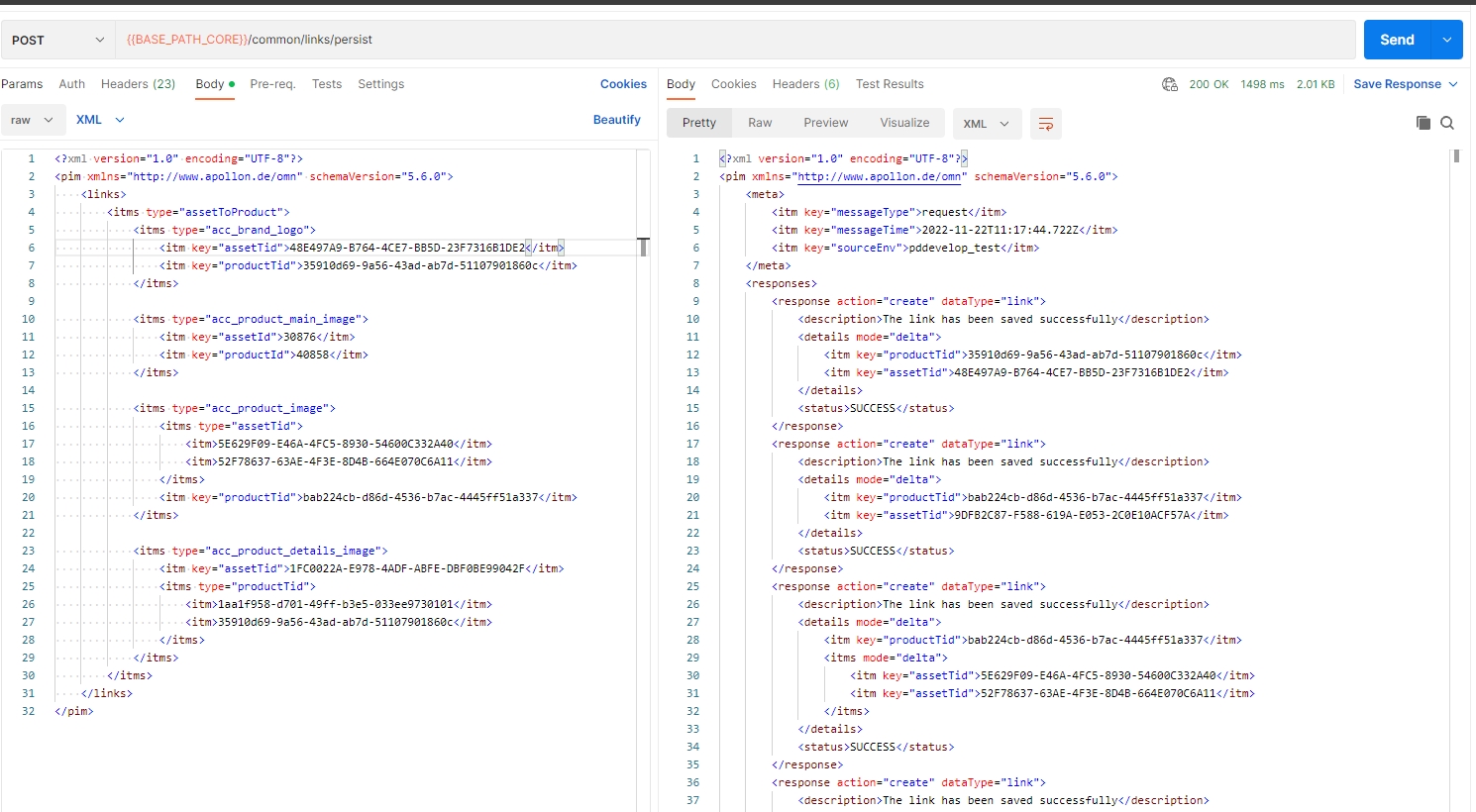This screenshot has width=1476, height=812.
Task: Open the Pre-req. tab
Action: coord(272,84)
